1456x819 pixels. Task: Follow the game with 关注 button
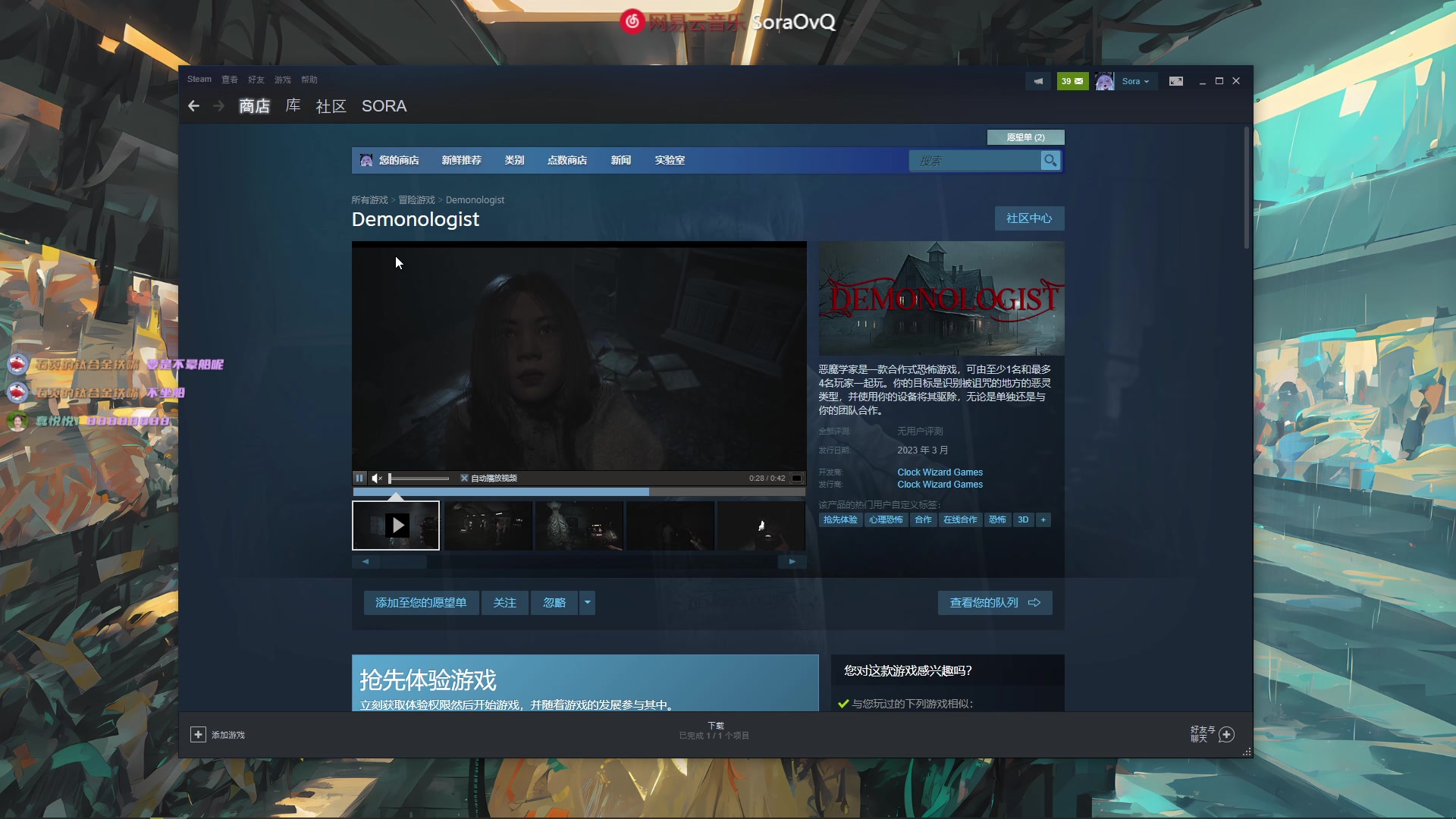(504, 602)
